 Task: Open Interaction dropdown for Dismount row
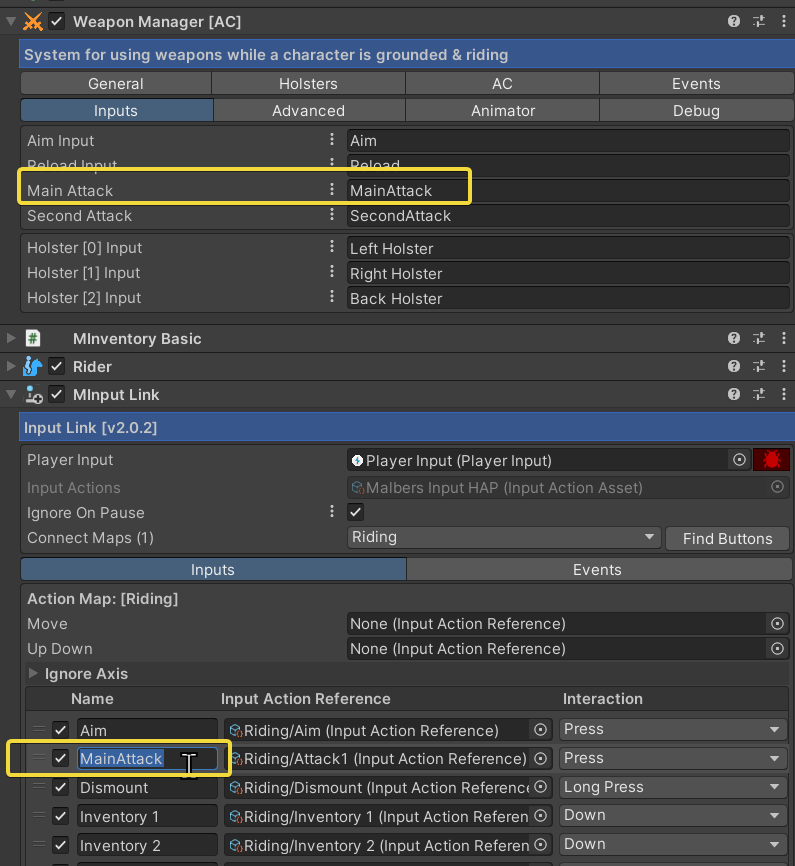pos(671,787)
